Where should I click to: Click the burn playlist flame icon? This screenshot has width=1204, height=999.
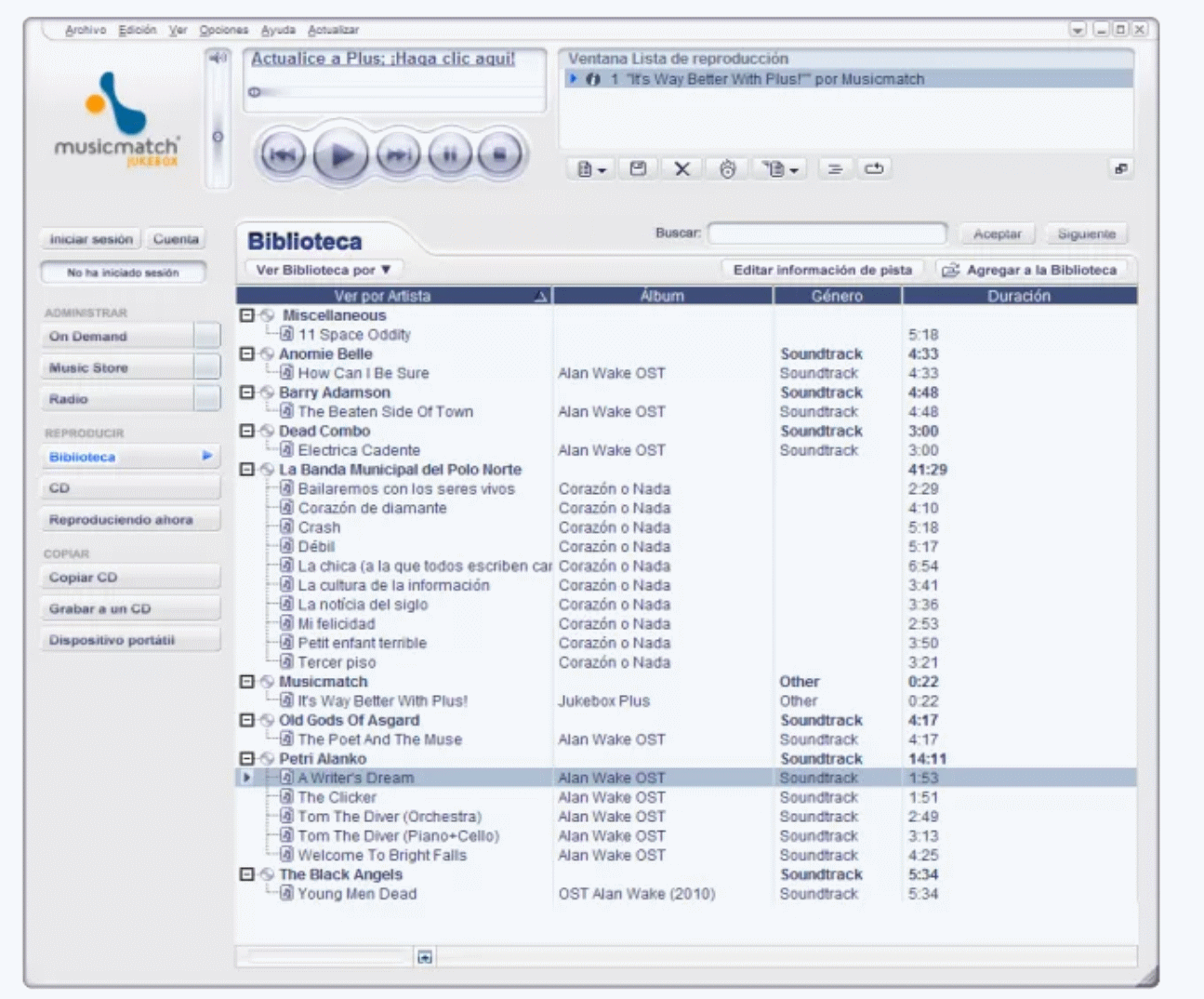728,169
